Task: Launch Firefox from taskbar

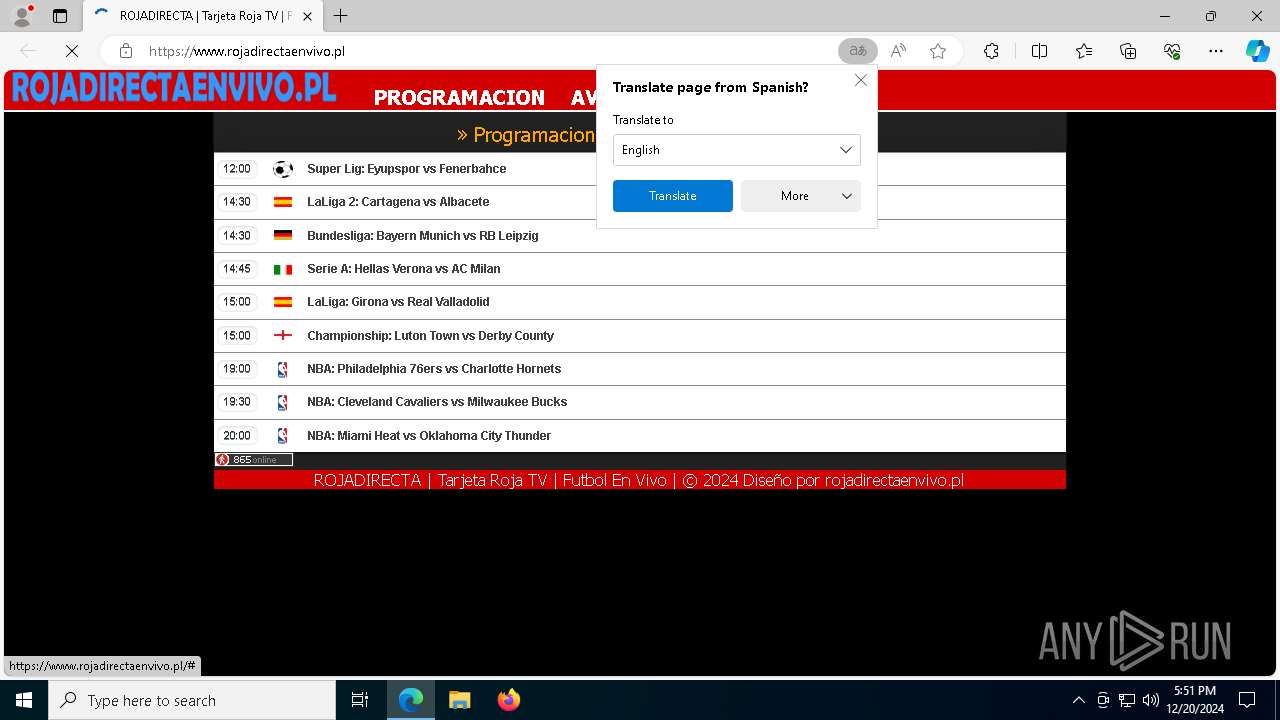Action: click(x=509, y=700)
